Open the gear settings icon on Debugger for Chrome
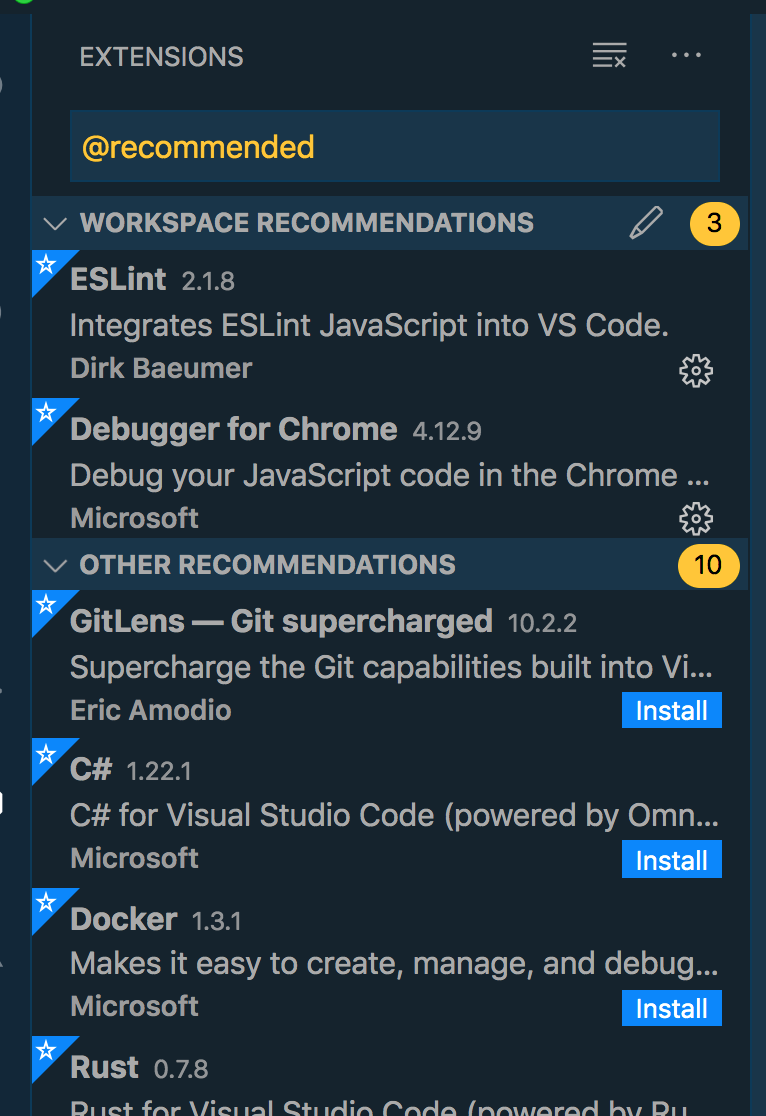This screenshot has width=766, height=1116. click(x=696, y=519)
